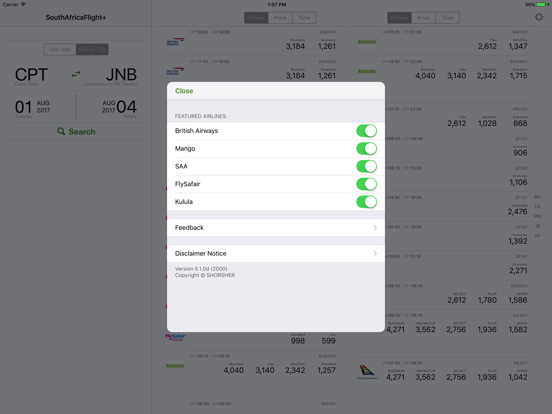Close the settings popup

click(184, 91)
